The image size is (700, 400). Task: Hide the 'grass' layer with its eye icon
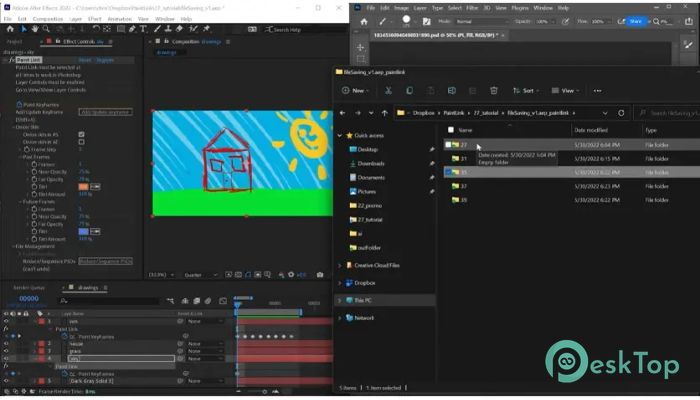point(6,351)
